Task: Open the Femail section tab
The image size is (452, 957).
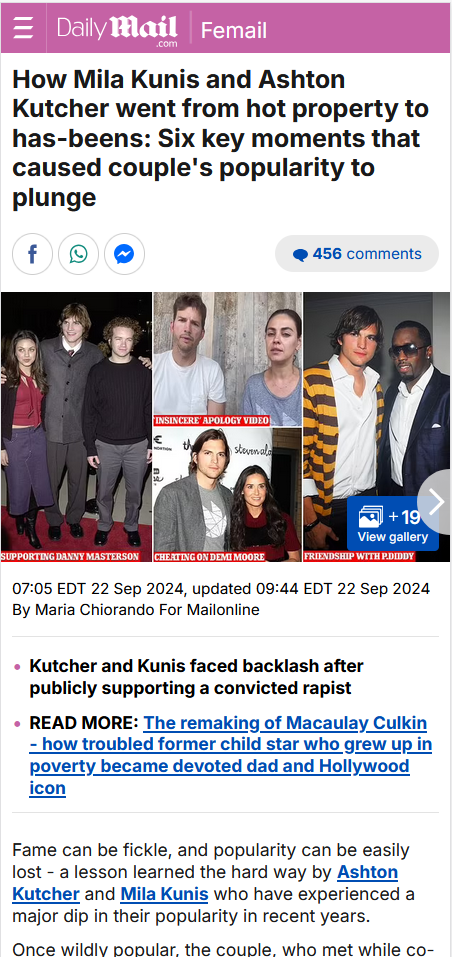Action: click(x=234, y=30)
